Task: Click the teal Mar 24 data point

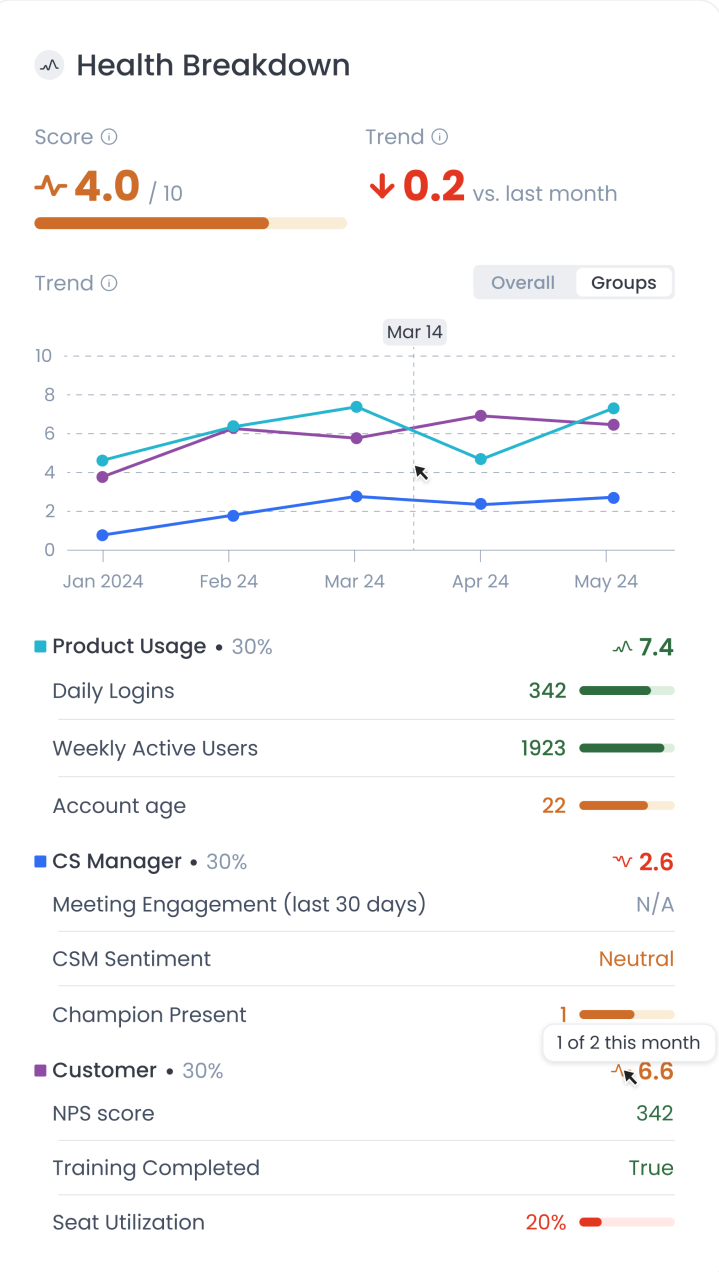Action: coord(355,407)
